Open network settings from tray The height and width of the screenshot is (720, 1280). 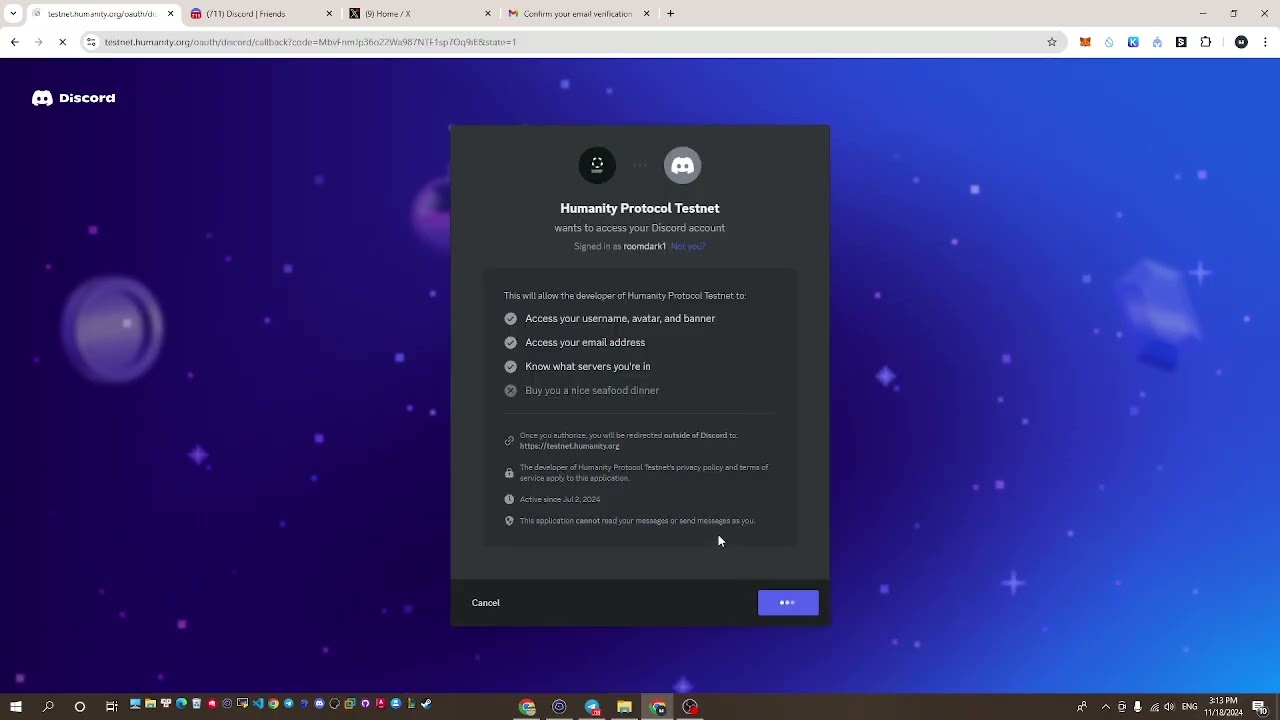(x=1154, y=707)
